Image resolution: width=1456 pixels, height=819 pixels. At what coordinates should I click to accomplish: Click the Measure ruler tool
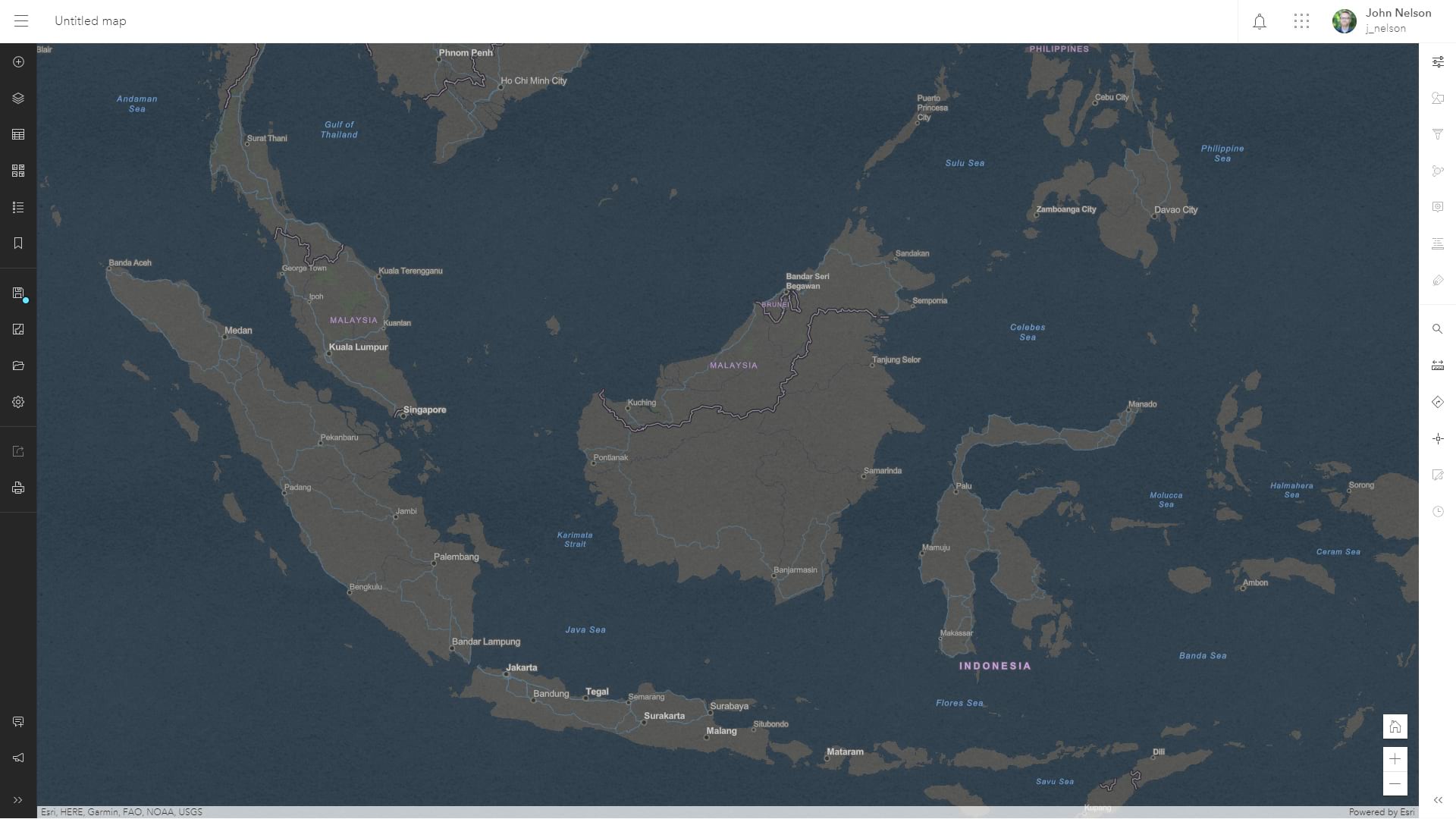click(x=1437, y=366)
